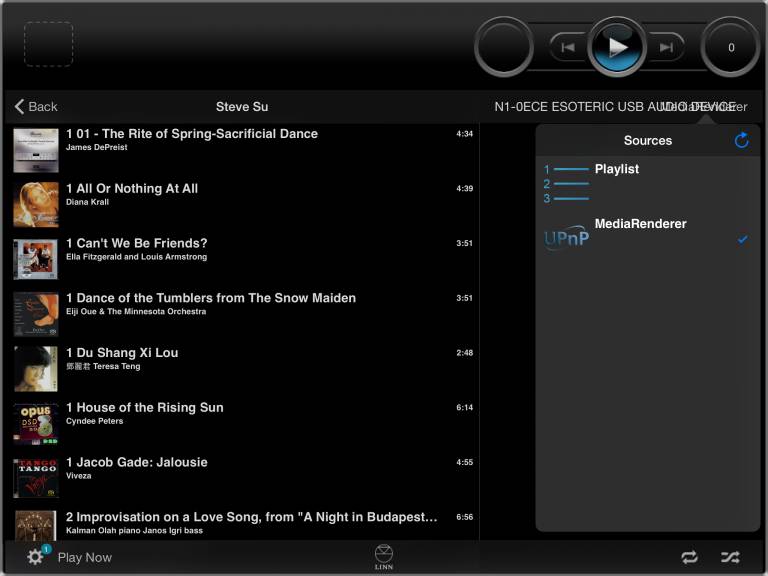The height and width of the screenshot is (576, 768).
Task: Click artist name Diana Krall
Action: coord(88,202)
